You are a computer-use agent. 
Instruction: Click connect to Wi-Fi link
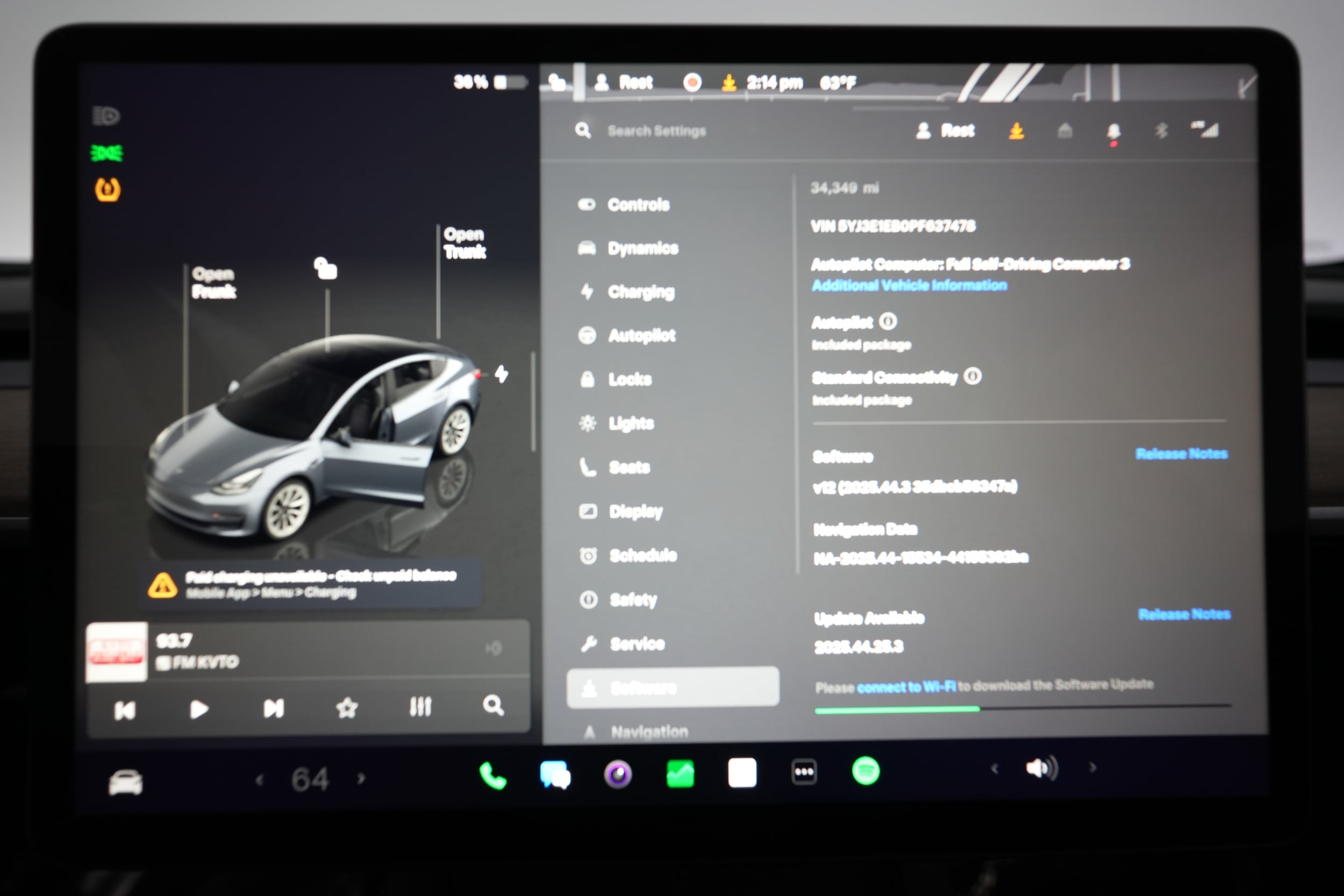(x=906, y=686)
